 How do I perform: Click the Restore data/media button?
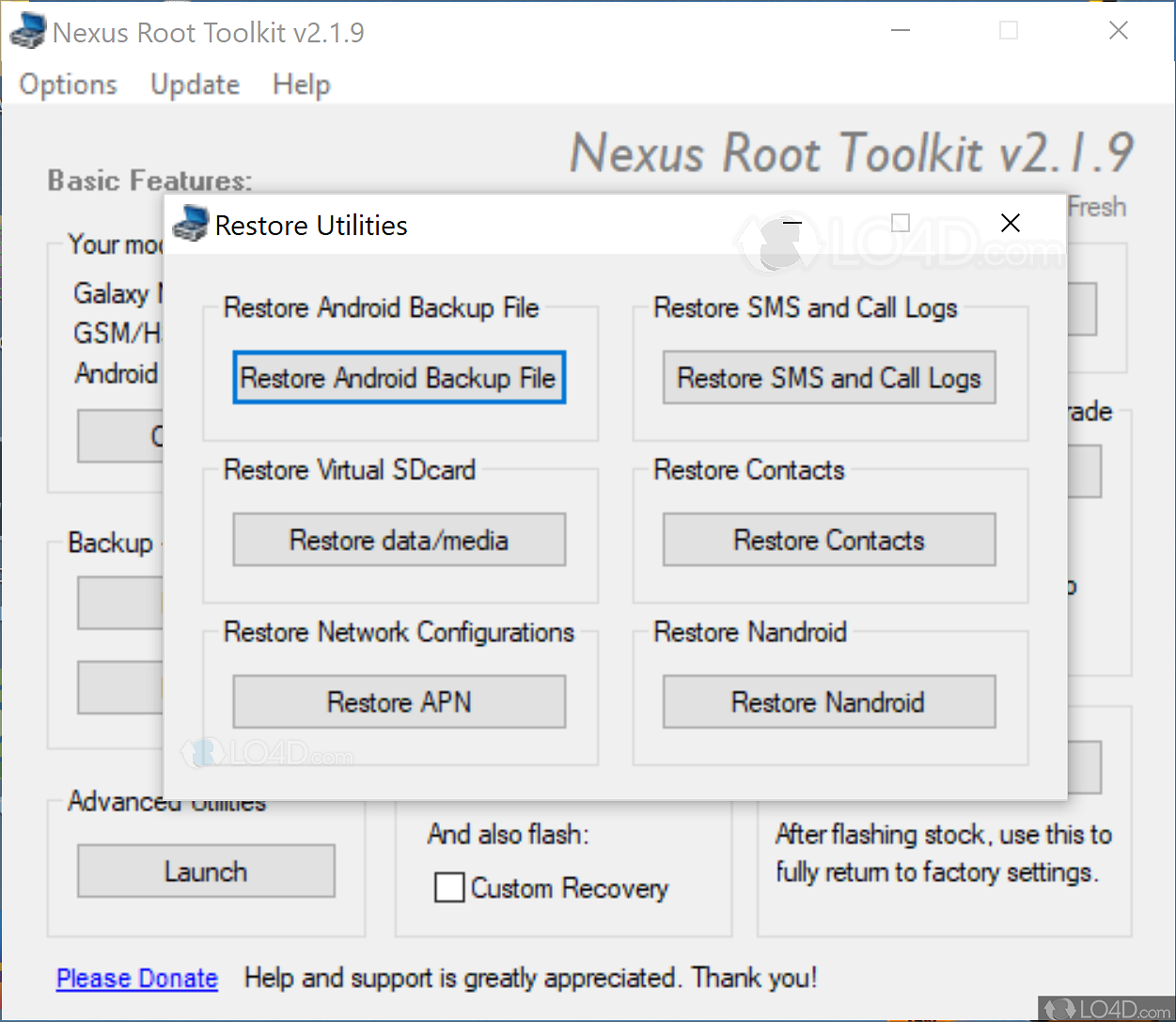pyautogui.click(x=400, y=540)
